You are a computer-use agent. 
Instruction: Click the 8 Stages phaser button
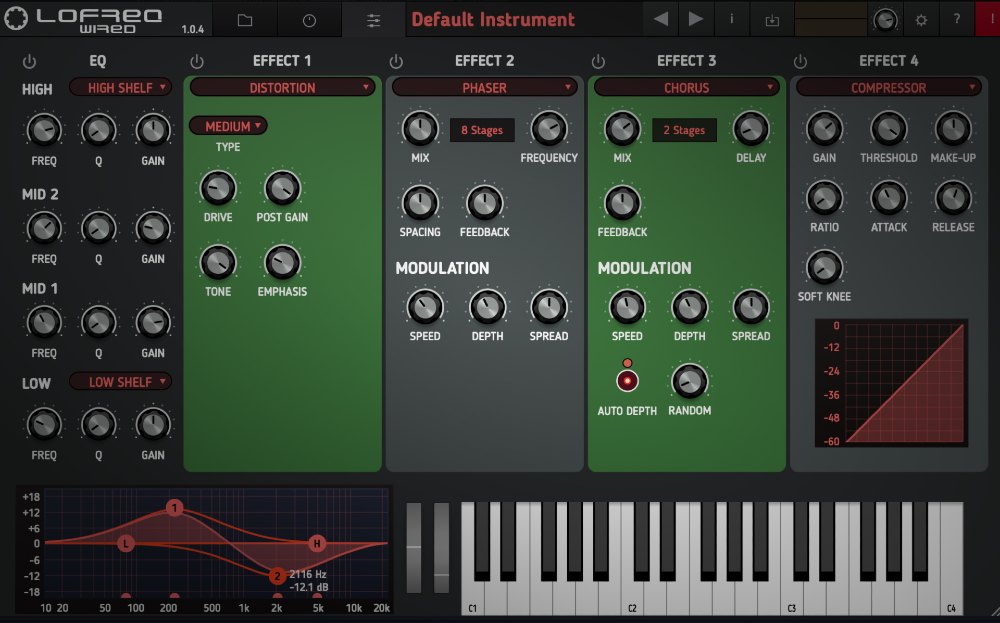pos(484,130)
